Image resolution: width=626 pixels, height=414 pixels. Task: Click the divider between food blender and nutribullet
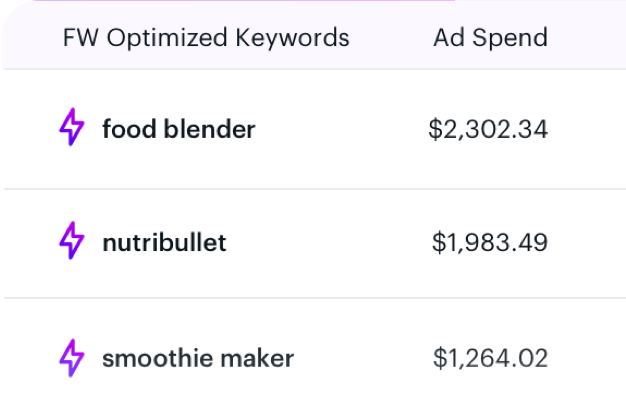(315, 188)
